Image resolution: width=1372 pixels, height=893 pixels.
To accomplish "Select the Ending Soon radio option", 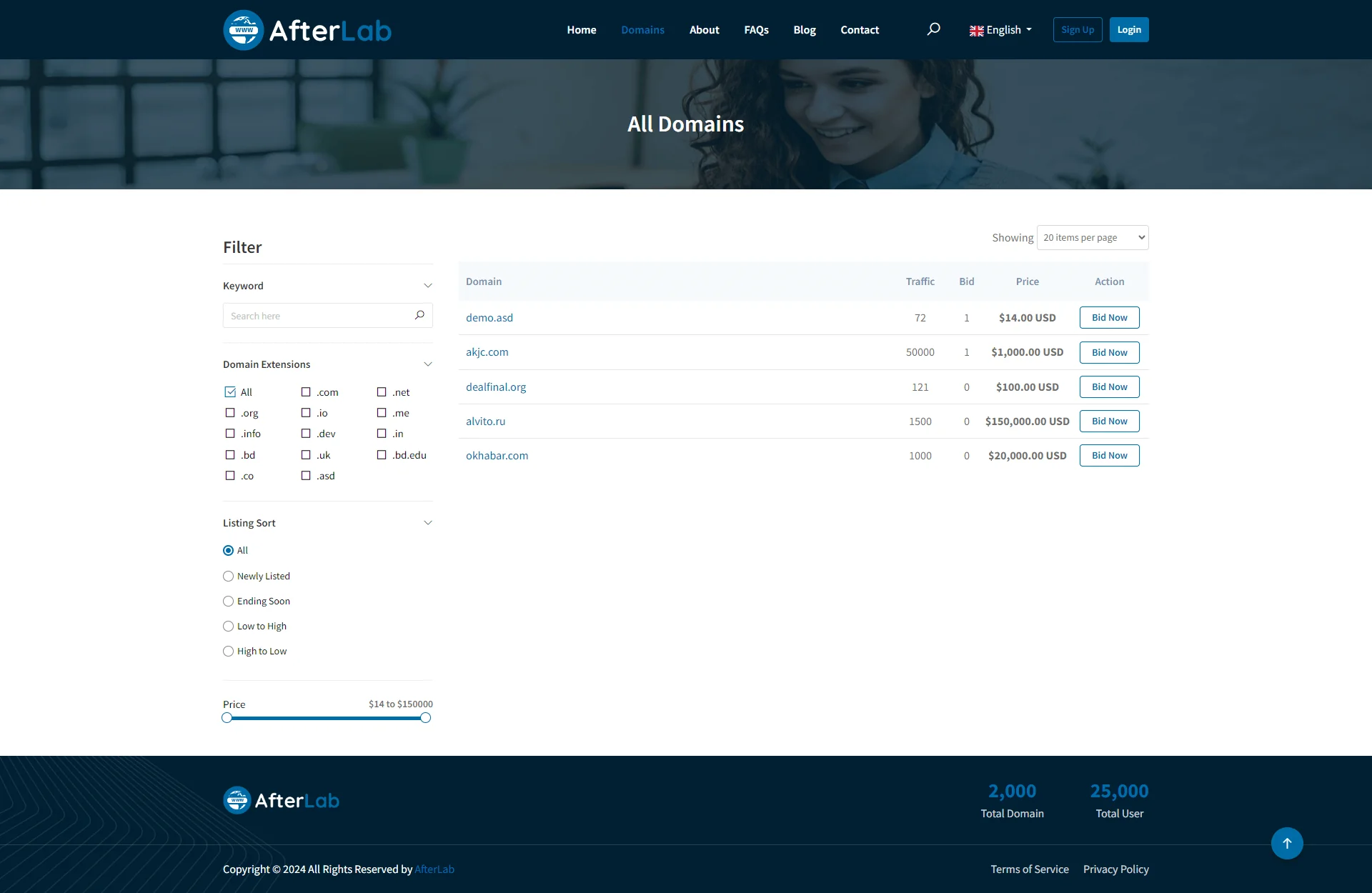I will coord(229,602).
